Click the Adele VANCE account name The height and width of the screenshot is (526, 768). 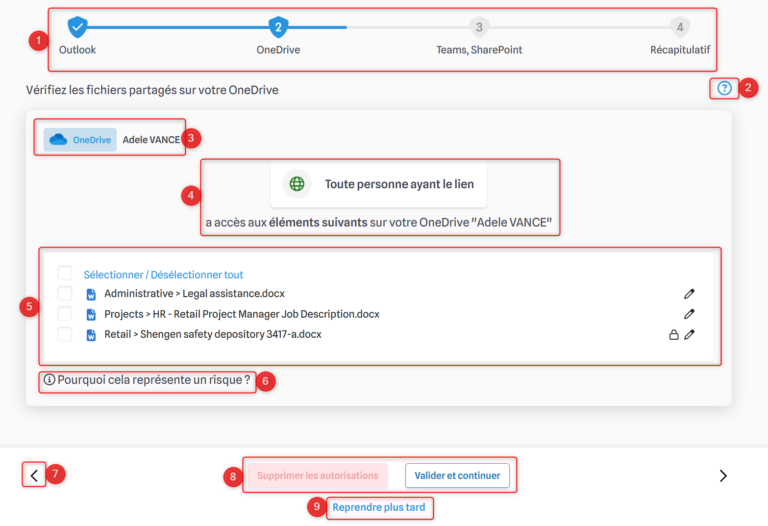151,140
